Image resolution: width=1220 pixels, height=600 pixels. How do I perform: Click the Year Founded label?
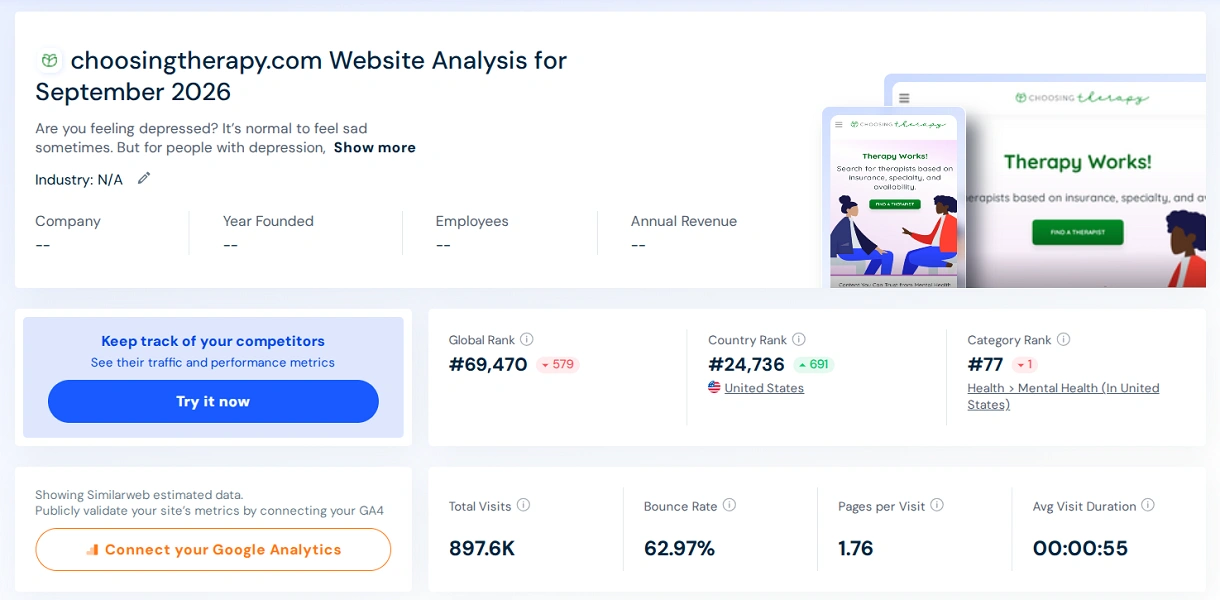(268, 221)
